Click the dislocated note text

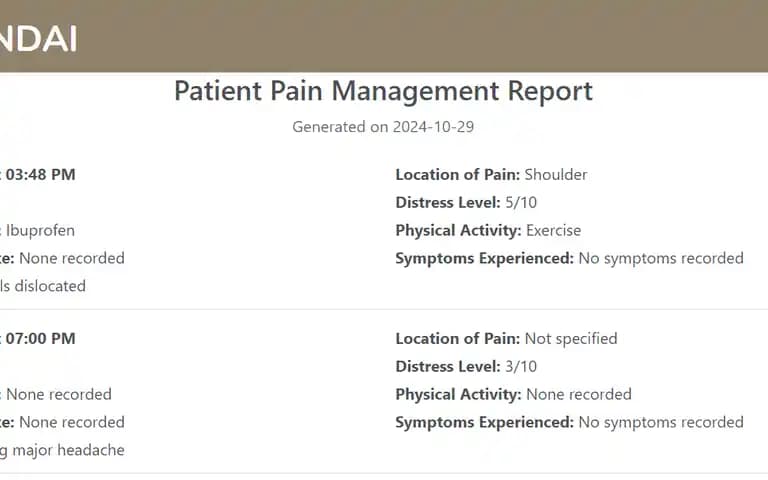[x=50, y=286]
